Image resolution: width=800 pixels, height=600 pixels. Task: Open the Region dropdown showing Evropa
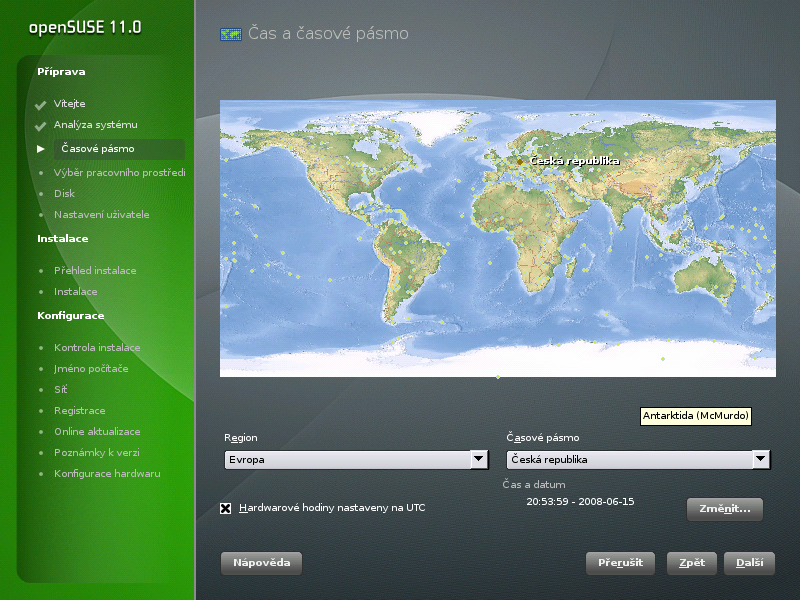point(356,460)
